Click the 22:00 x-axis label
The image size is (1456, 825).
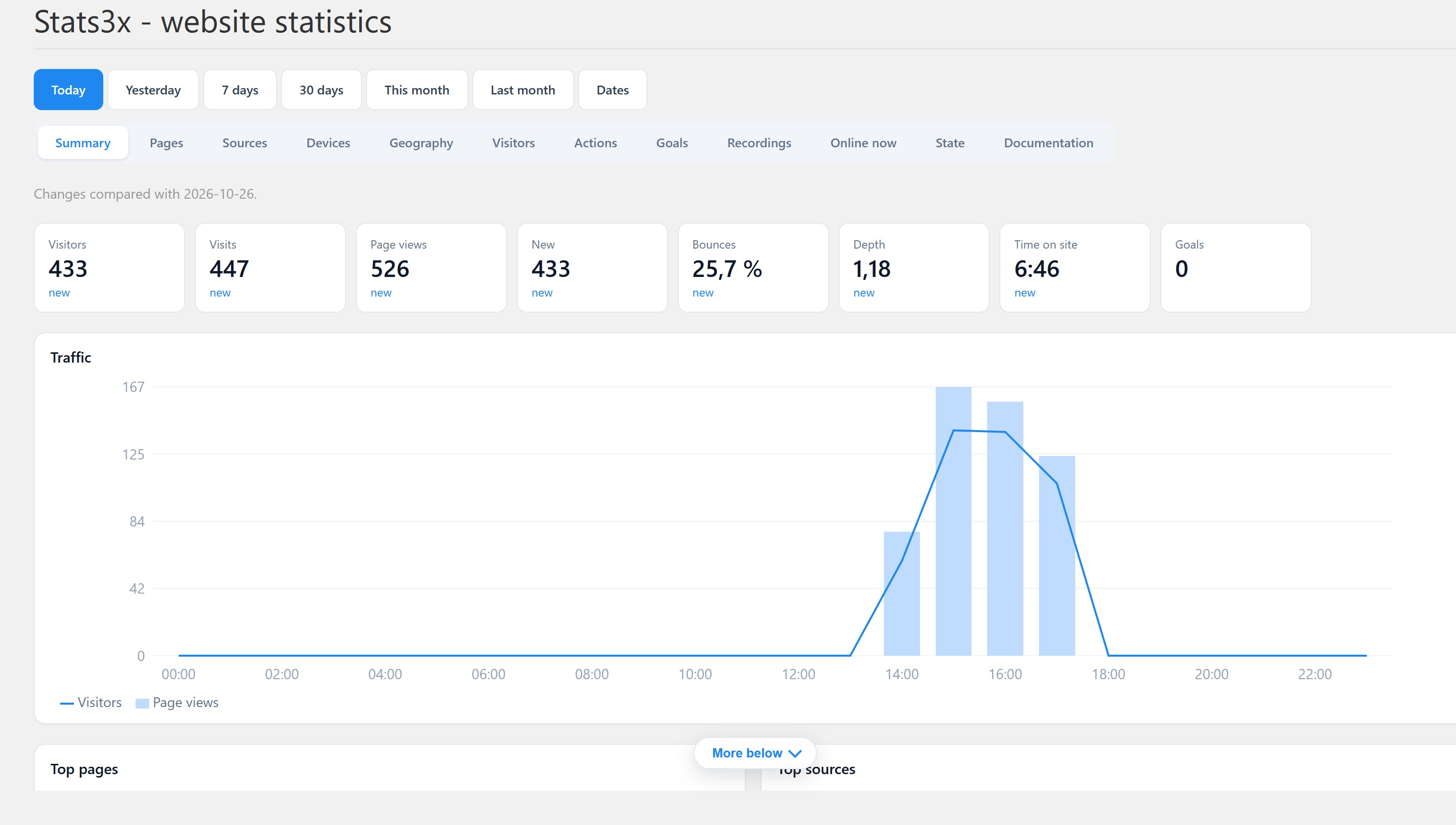pyautogui.click(x=1315, y=674)
